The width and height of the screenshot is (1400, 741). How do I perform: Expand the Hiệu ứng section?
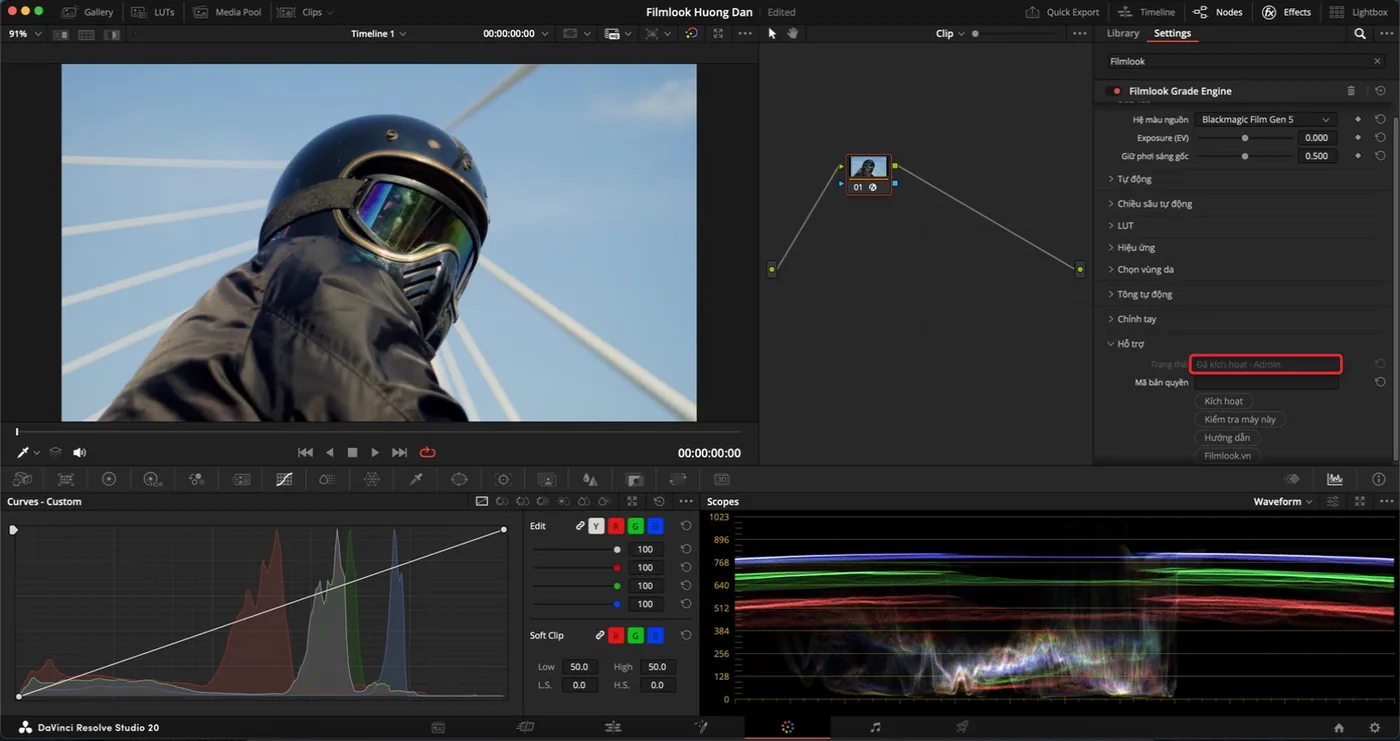click(1132, 247)
